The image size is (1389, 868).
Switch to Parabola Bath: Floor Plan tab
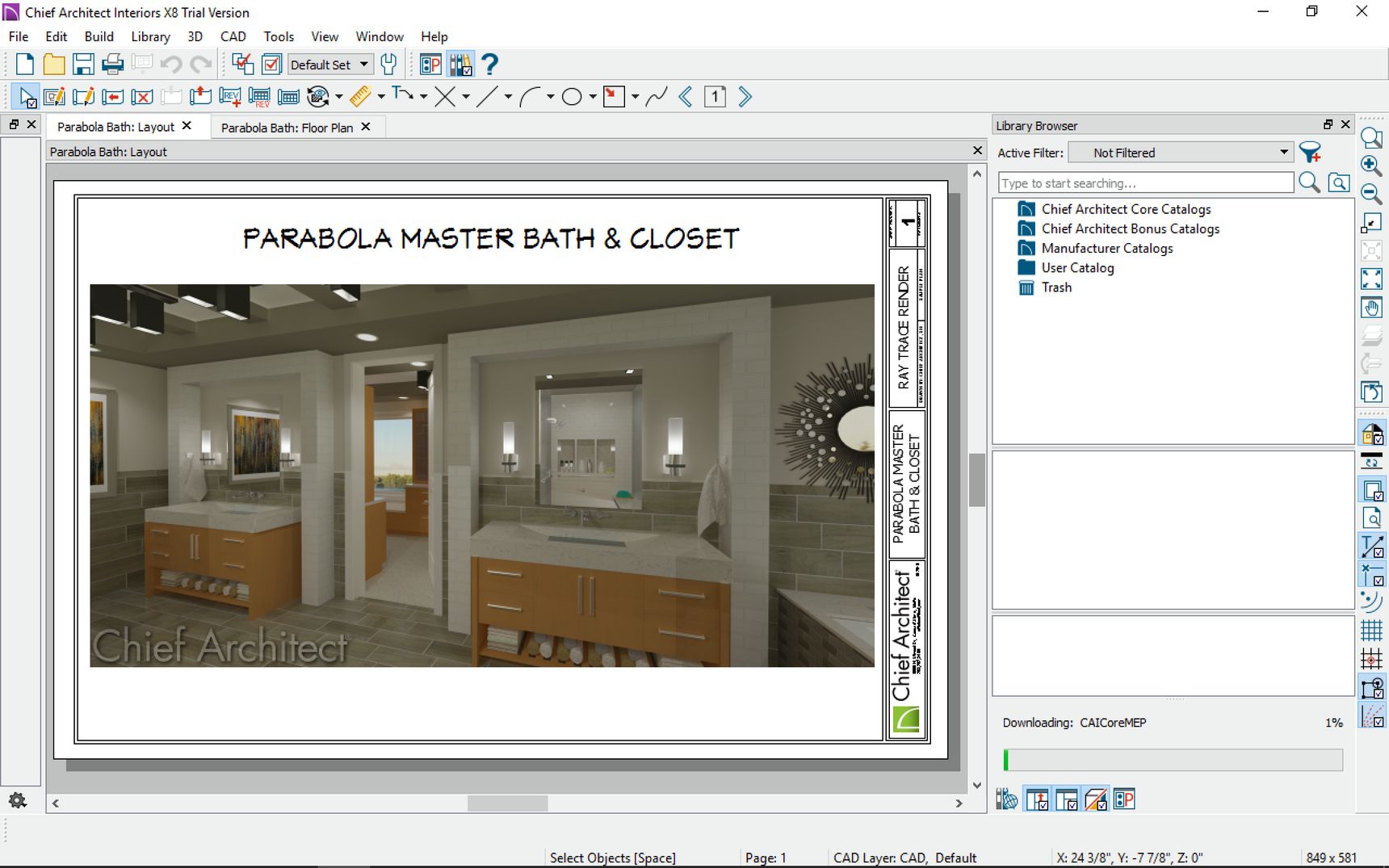point(287,128)
